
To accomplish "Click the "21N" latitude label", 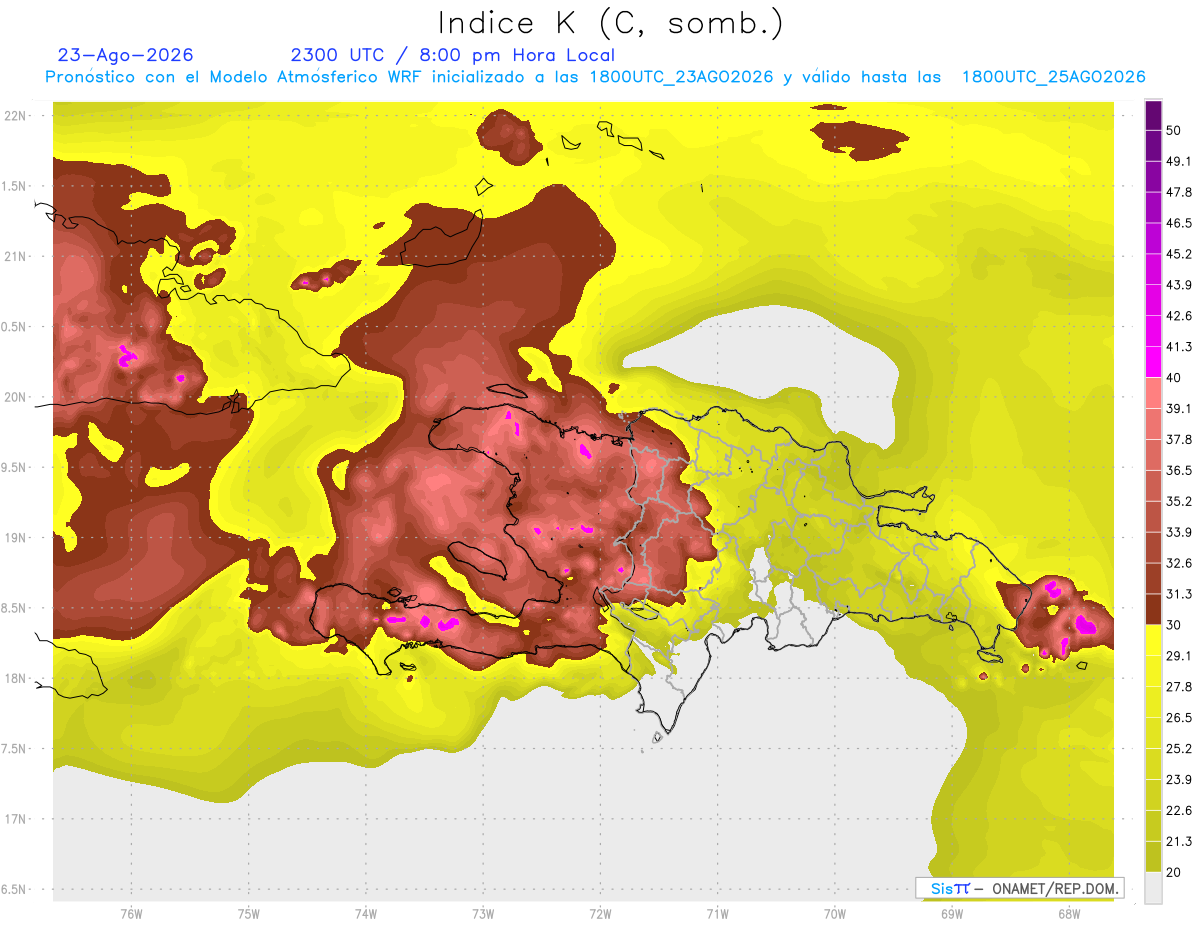I will click(16, 257).
